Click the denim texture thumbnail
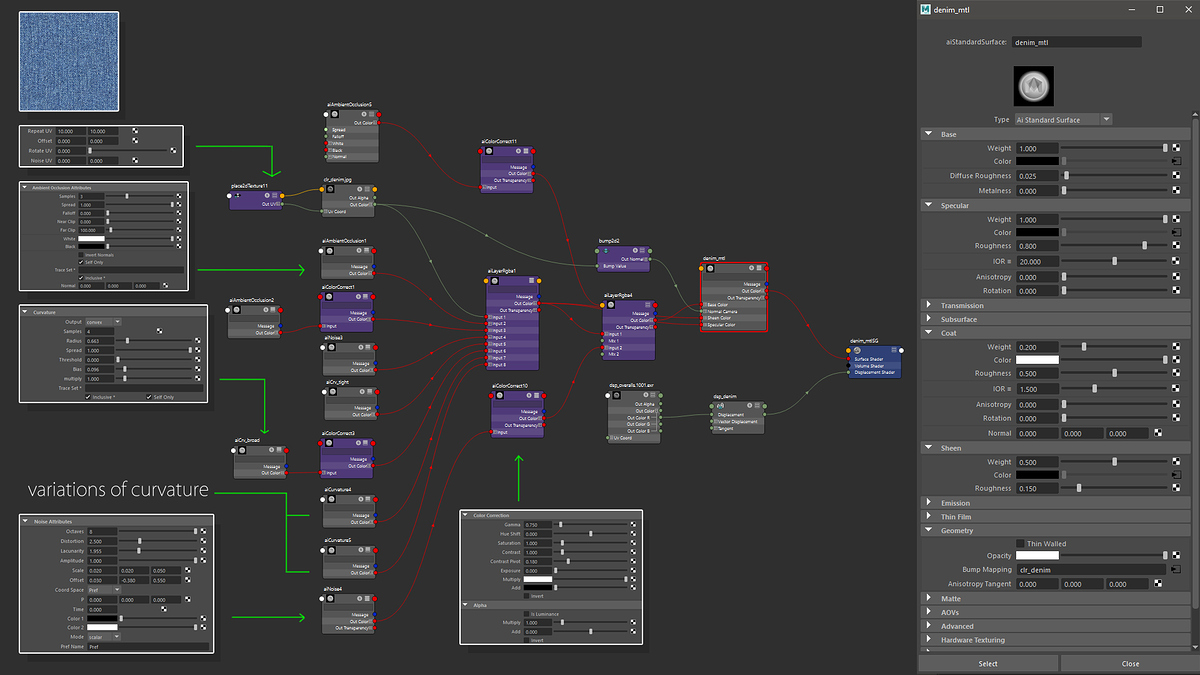1200x675 pixels. [x=69, y=61]
